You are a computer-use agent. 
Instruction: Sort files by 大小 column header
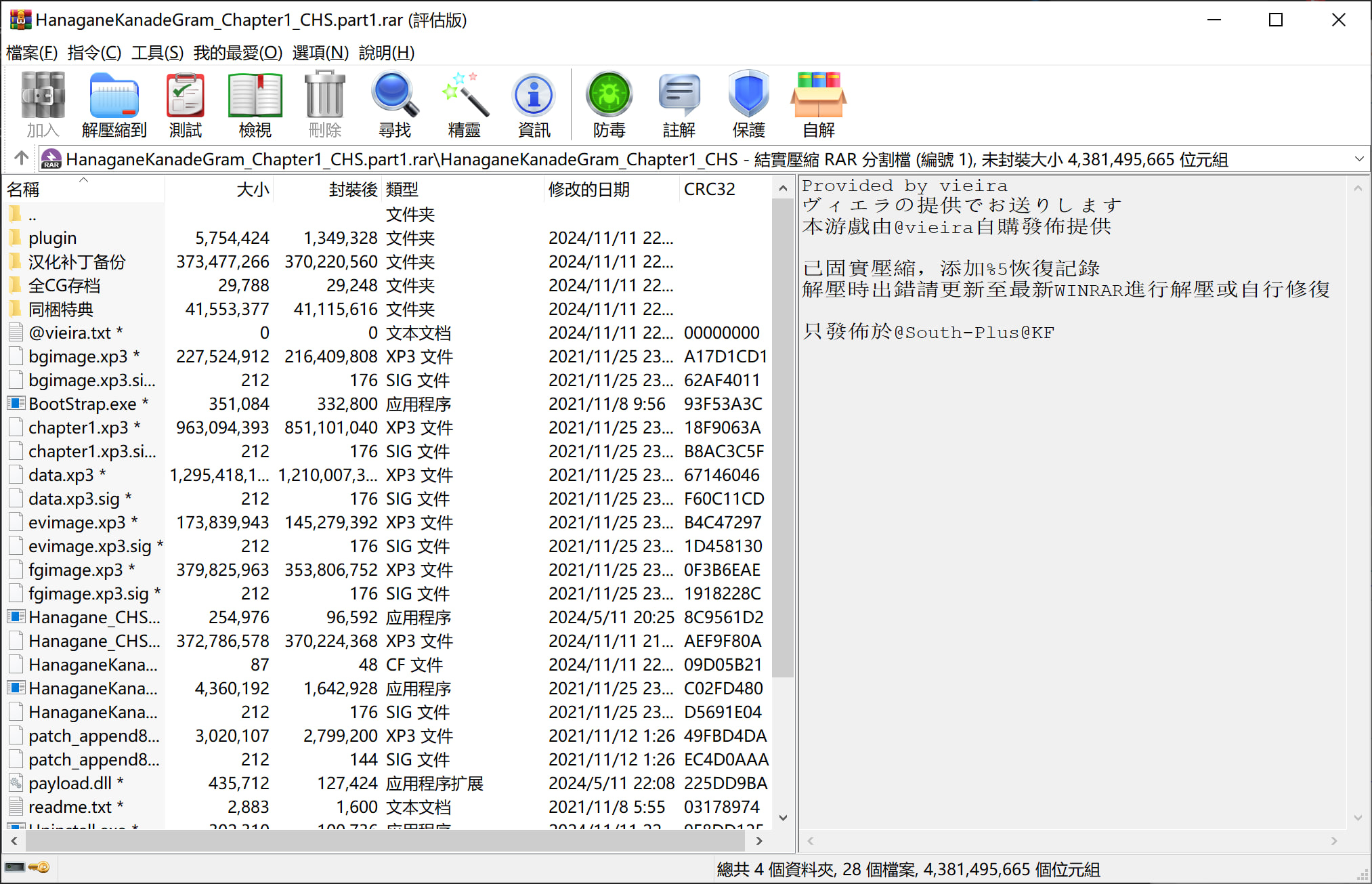click(252, 189)
